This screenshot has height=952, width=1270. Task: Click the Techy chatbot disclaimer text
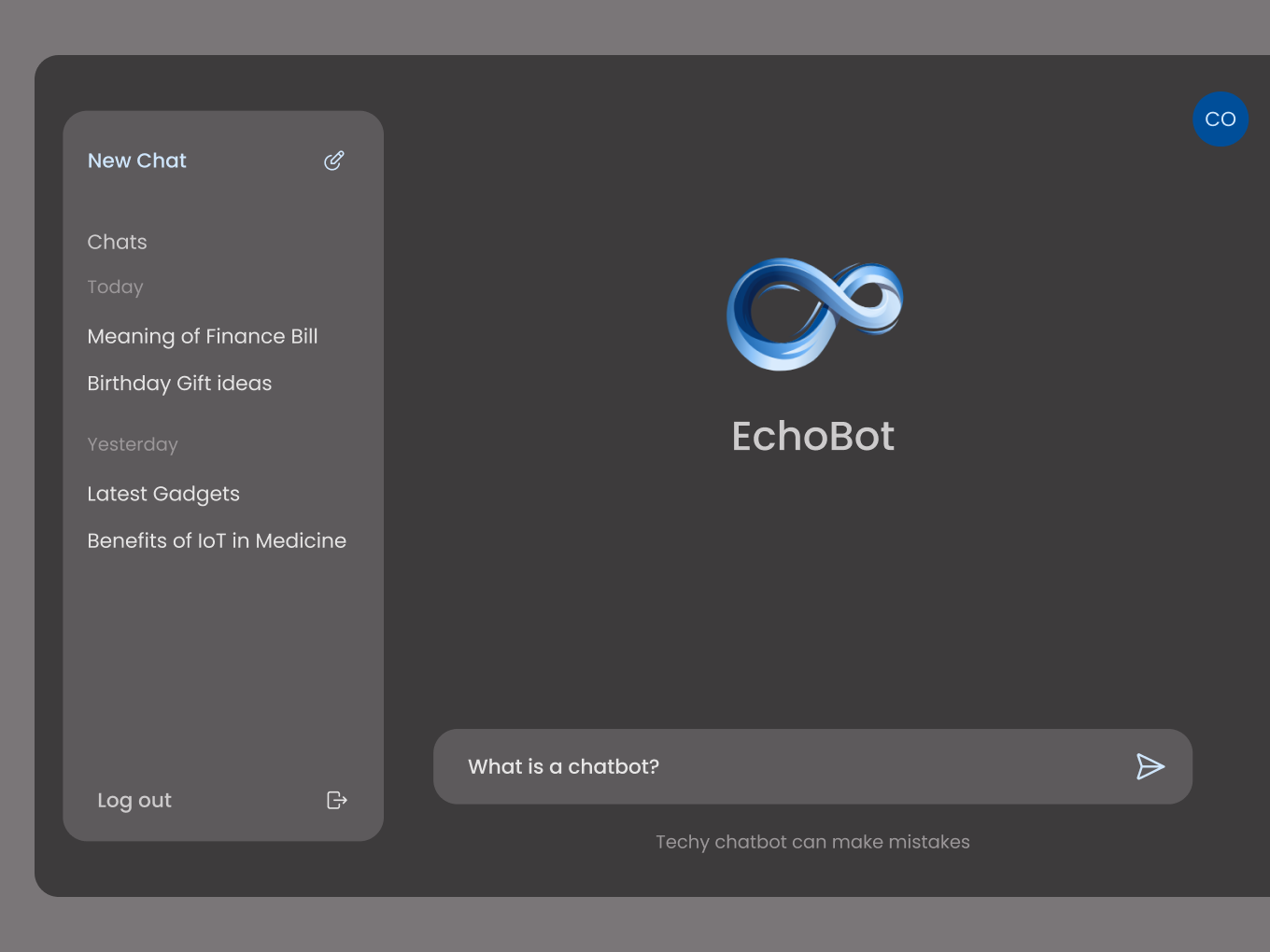(x=812, y=841)
